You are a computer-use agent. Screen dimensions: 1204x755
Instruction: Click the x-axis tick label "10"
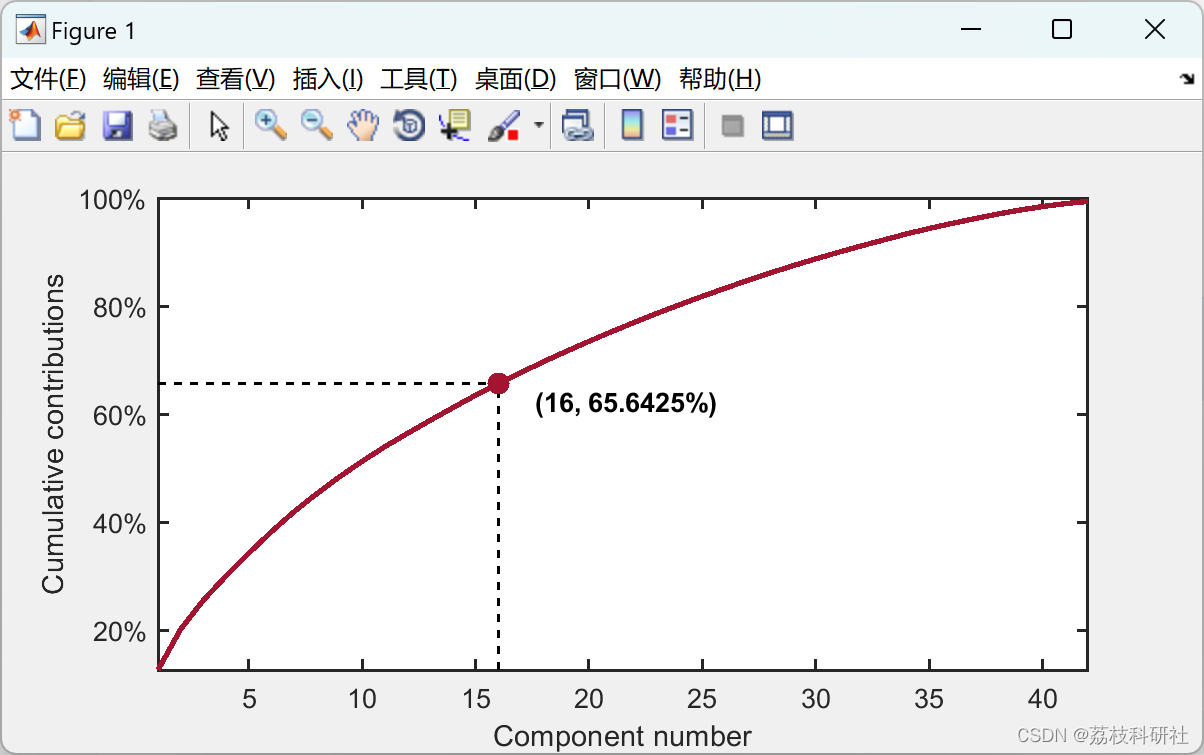click(362, 698)
